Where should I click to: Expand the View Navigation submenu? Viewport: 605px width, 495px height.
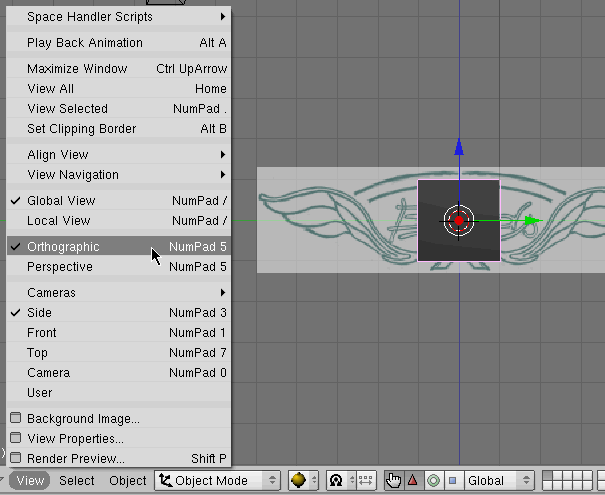pyautogui.click(x=119, y=175)
